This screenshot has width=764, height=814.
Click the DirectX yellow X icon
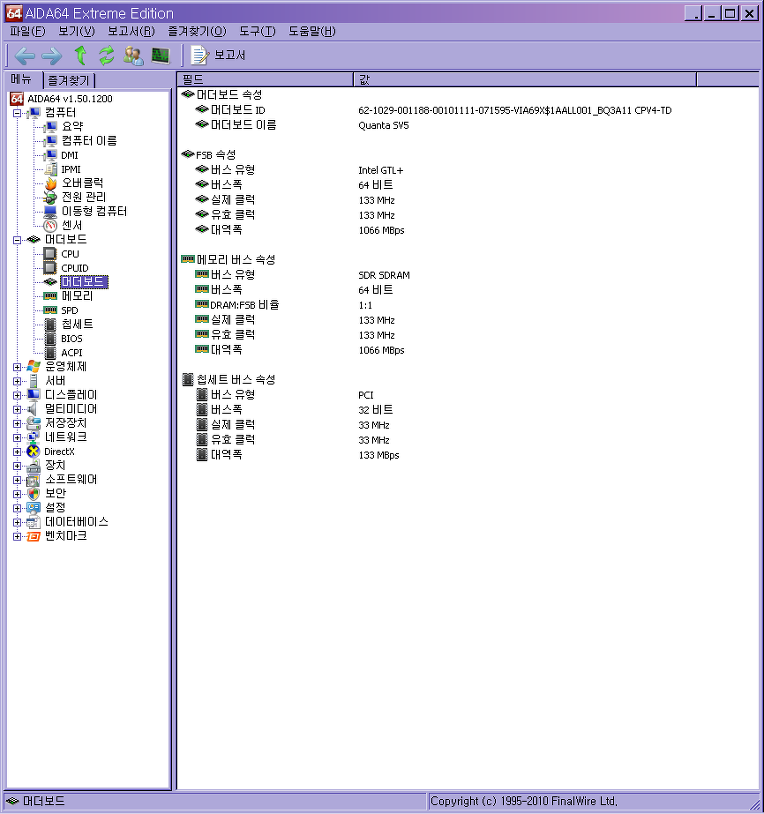(34, 452)
